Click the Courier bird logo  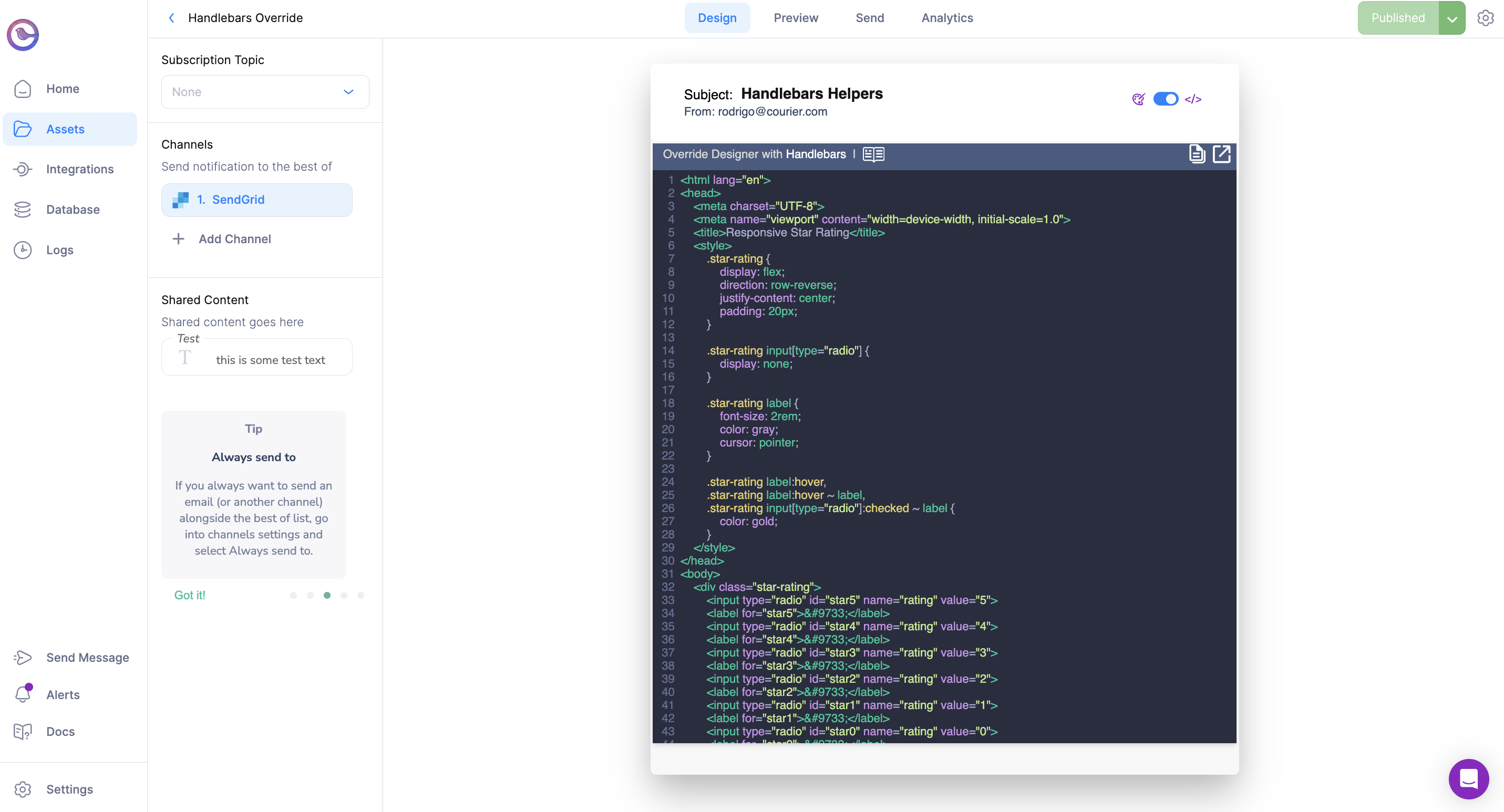coord(23,35)
